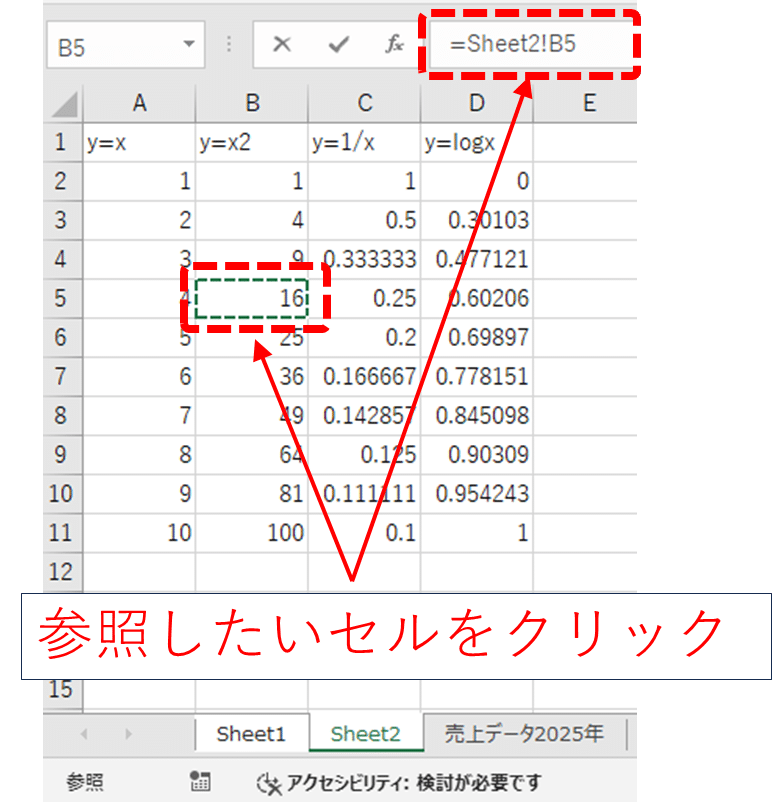Select column D header

tap(476, 102)
